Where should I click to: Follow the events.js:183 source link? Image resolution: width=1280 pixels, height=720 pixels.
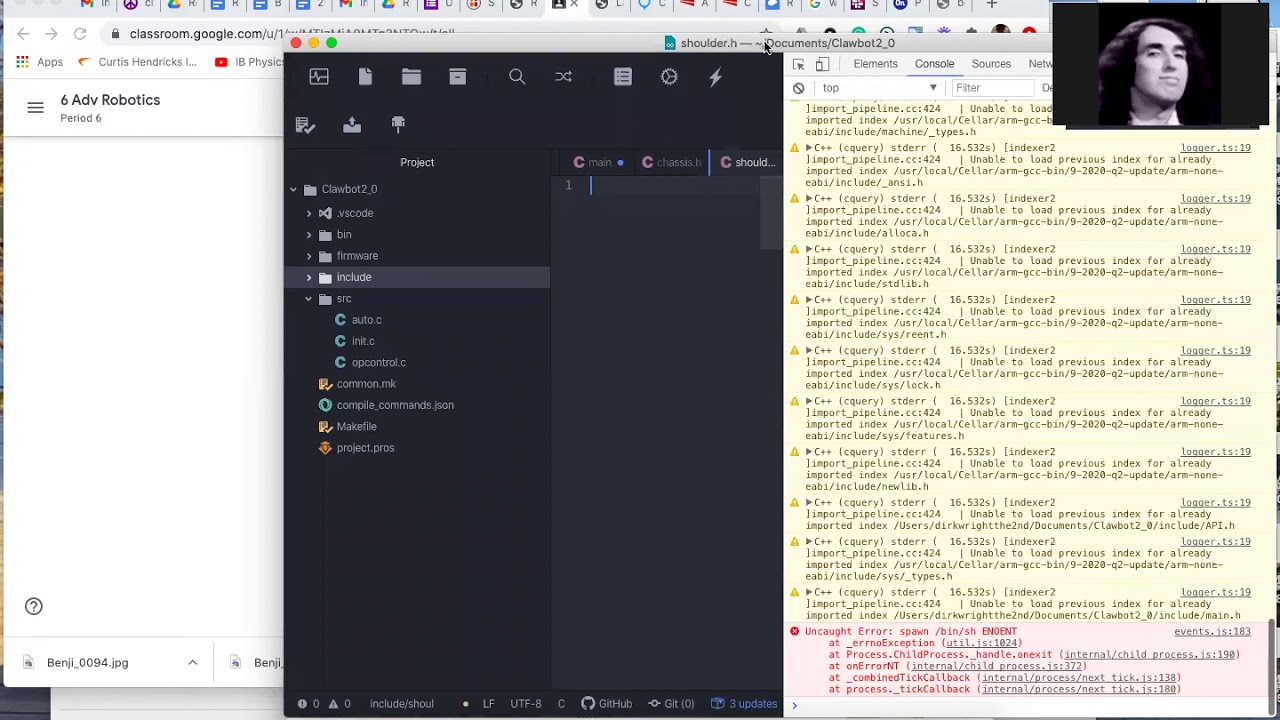[x=1212, y=632]
